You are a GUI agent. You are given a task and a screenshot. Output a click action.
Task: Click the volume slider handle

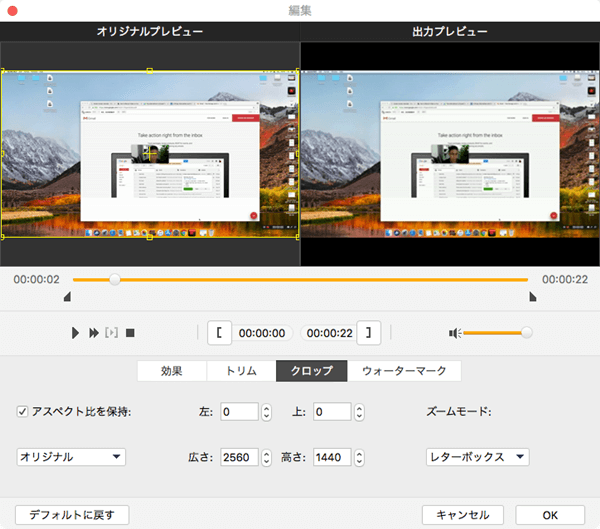point(526,333)
